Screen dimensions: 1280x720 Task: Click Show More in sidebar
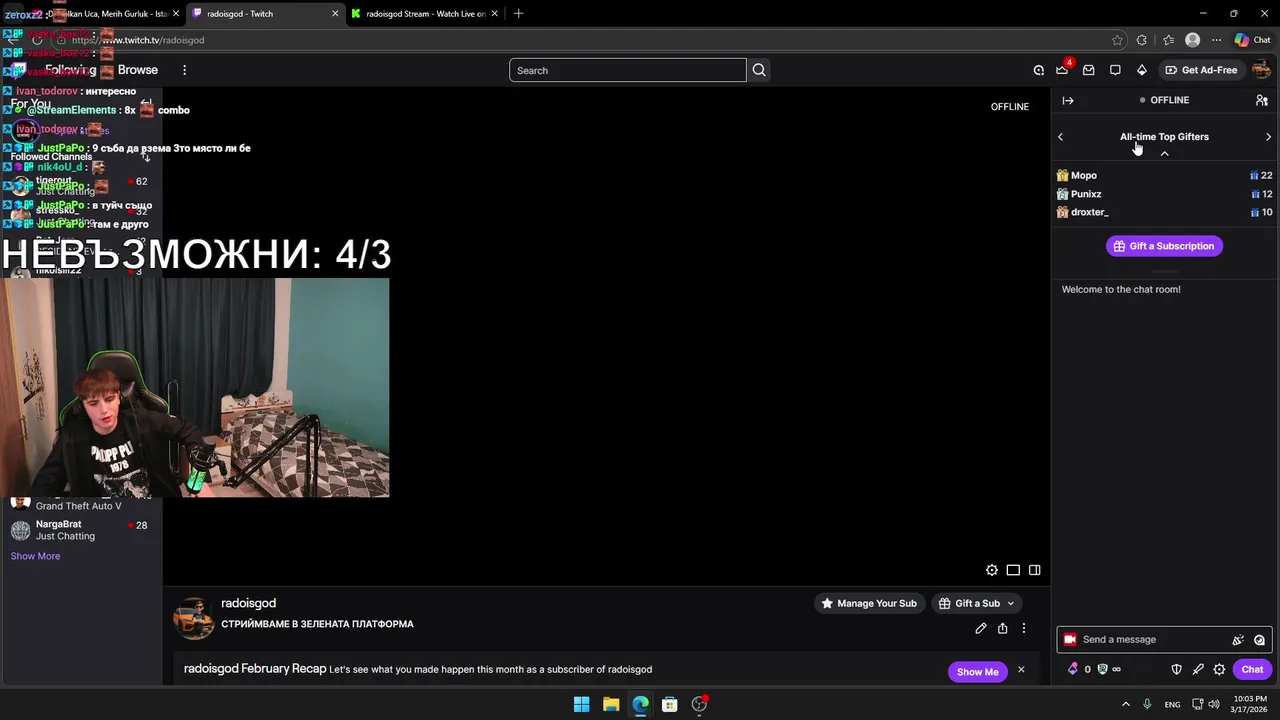click(x=35, y=556)
